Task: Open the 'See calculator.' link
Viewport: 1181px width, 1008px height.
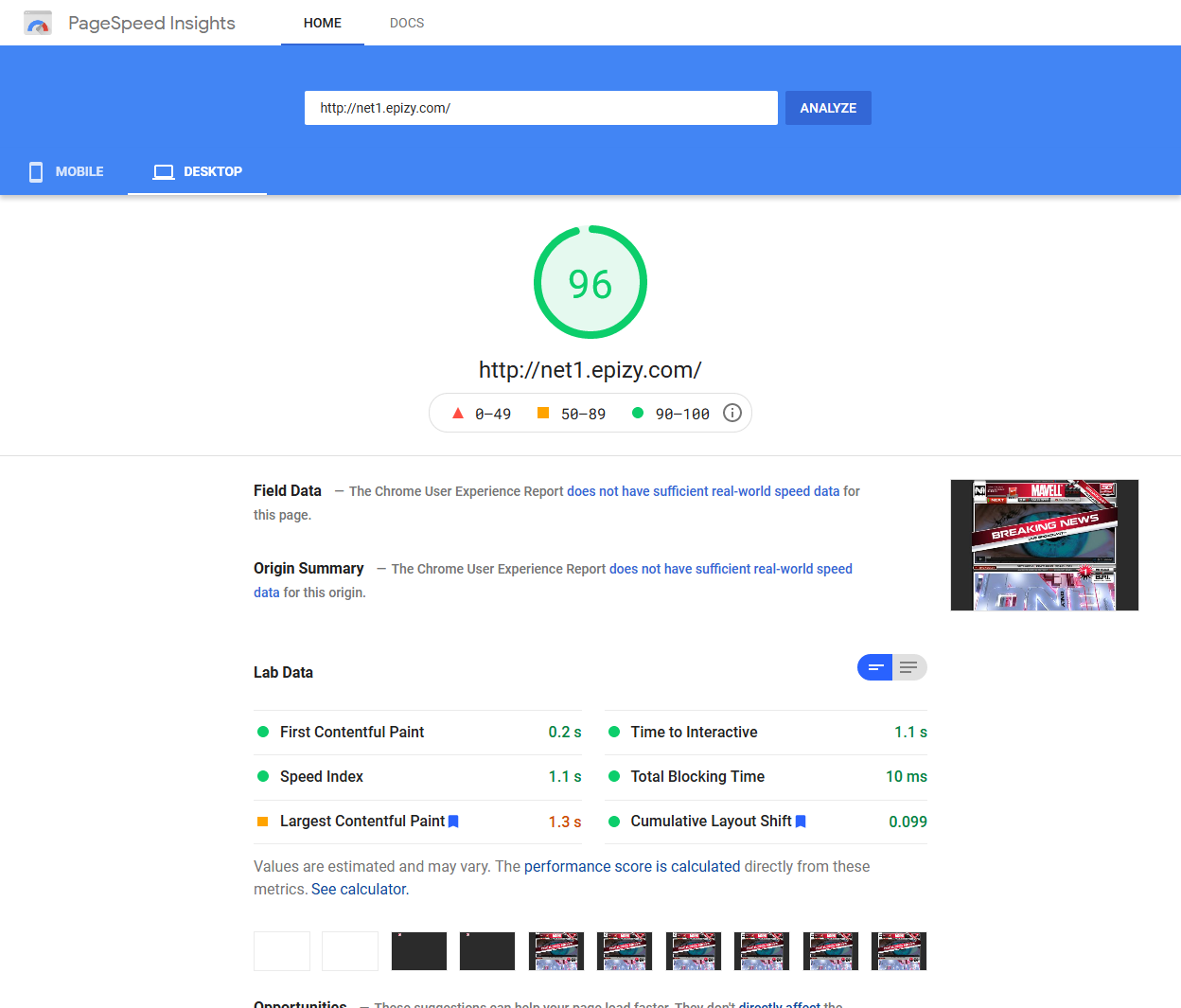Action: 360,889
